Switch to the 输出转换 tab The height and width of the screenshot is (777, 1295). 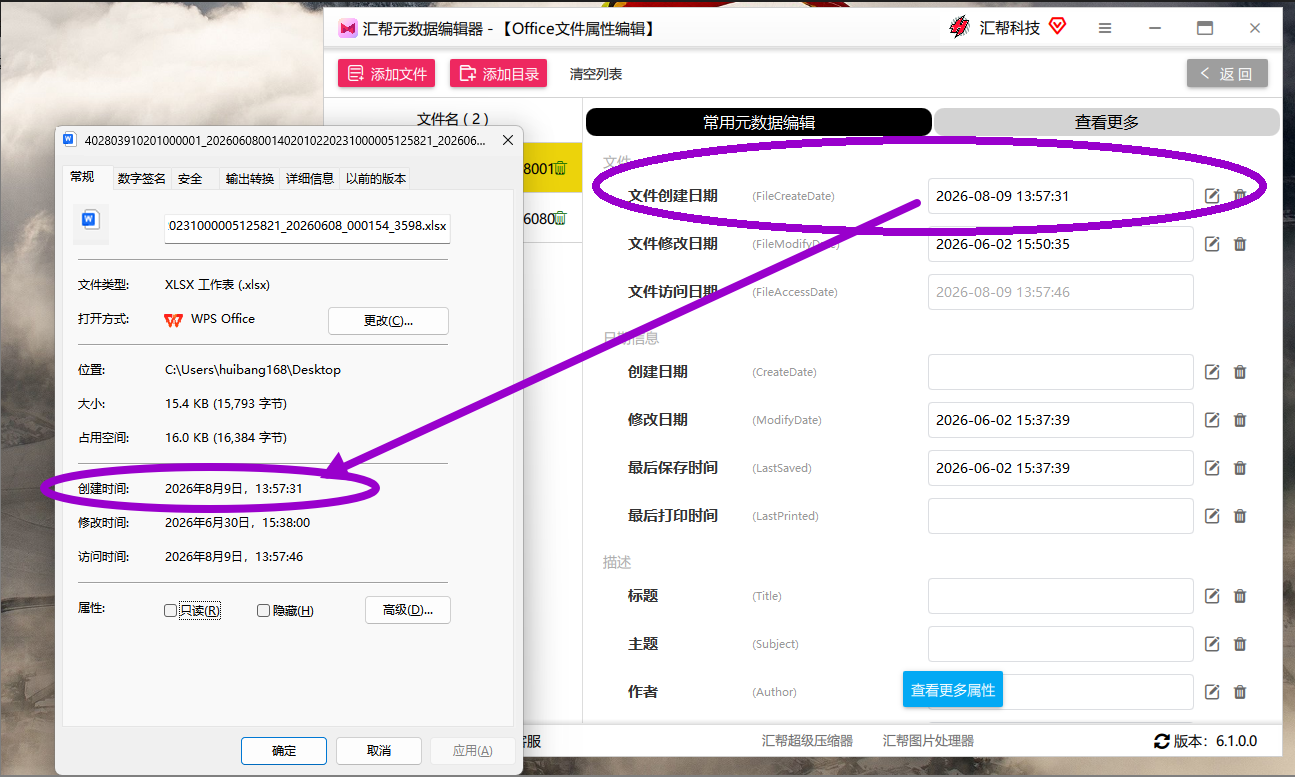250,179
